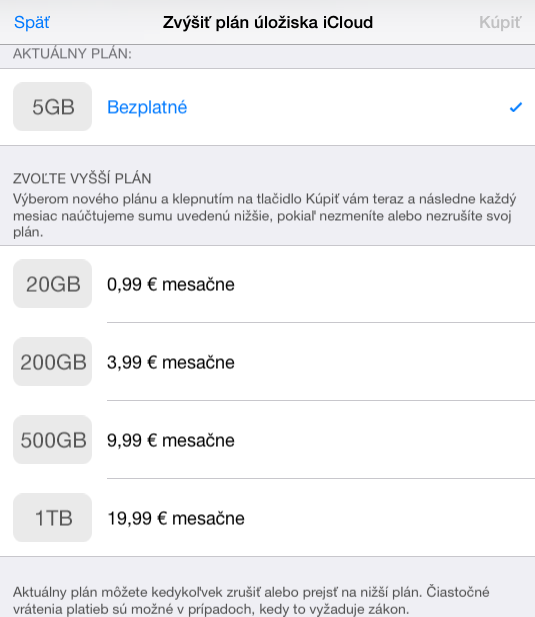535x617 pixels.
Task: Select the 5GB storage badge
Action: coord(52,107)
